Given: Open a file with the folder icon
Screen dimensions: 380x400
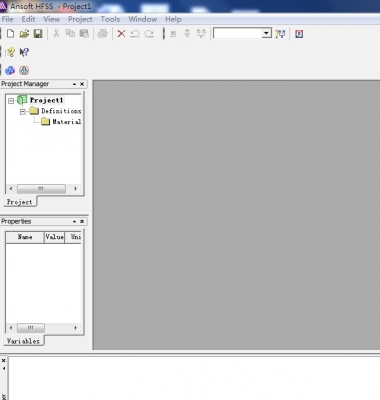Looking at the screenshot, I should [24, 34].
